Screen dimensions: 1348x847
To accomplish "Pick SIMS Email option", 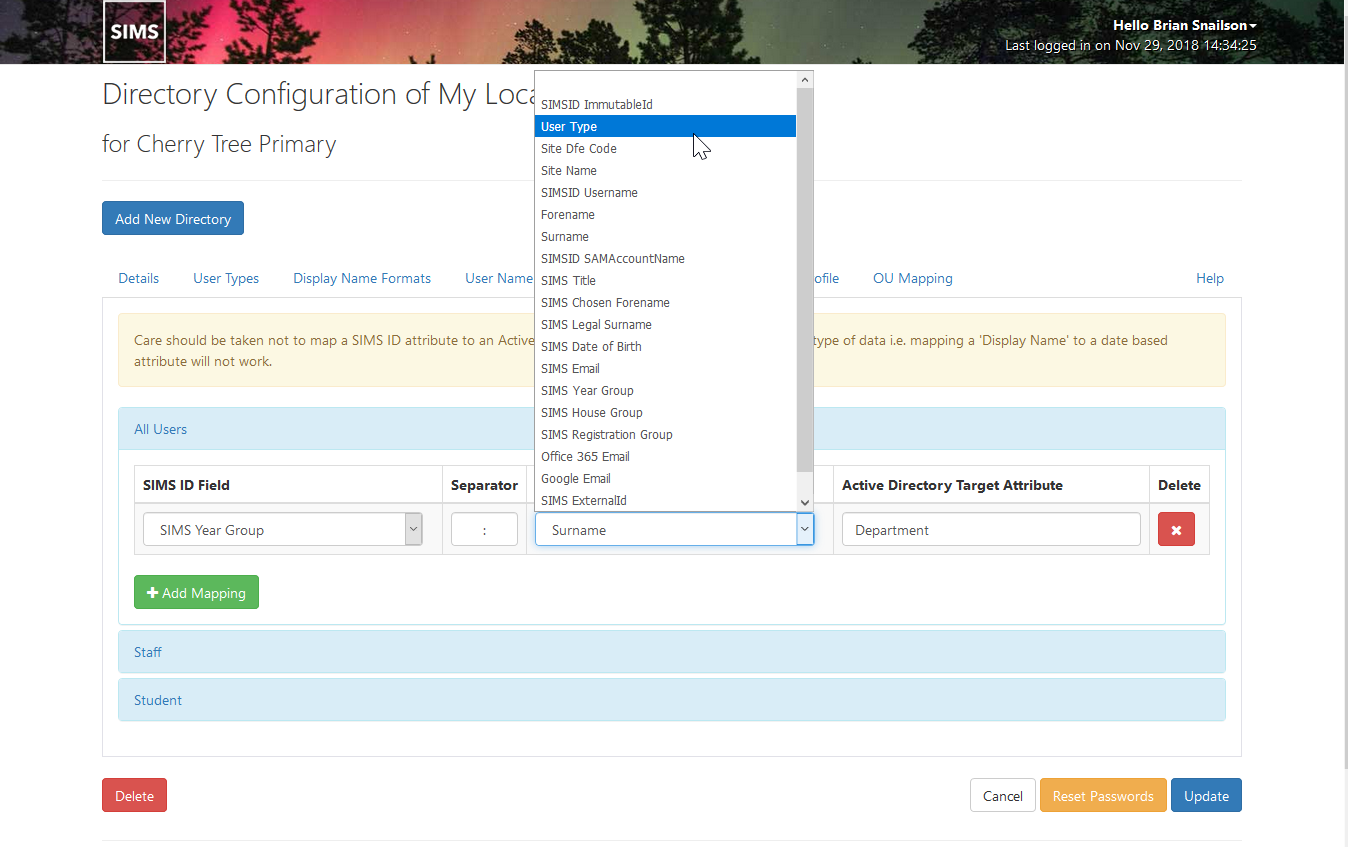I will tap(665, 368).
